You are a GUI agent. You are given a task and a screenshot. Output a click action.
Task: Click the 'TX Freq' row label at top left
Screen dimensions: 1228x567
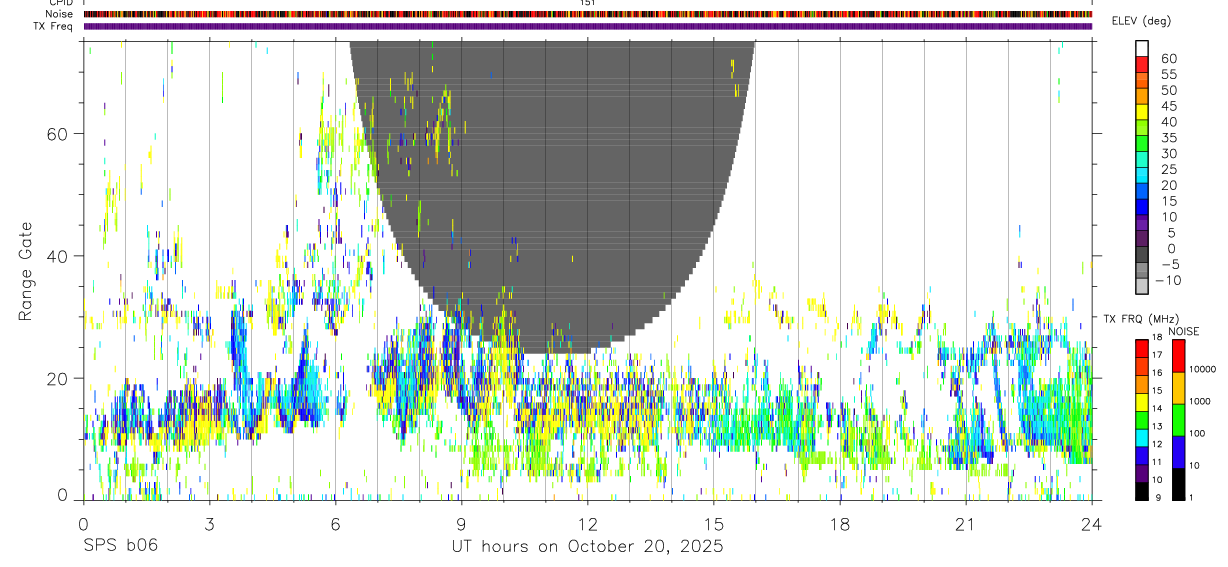click(x=54, y=26)
